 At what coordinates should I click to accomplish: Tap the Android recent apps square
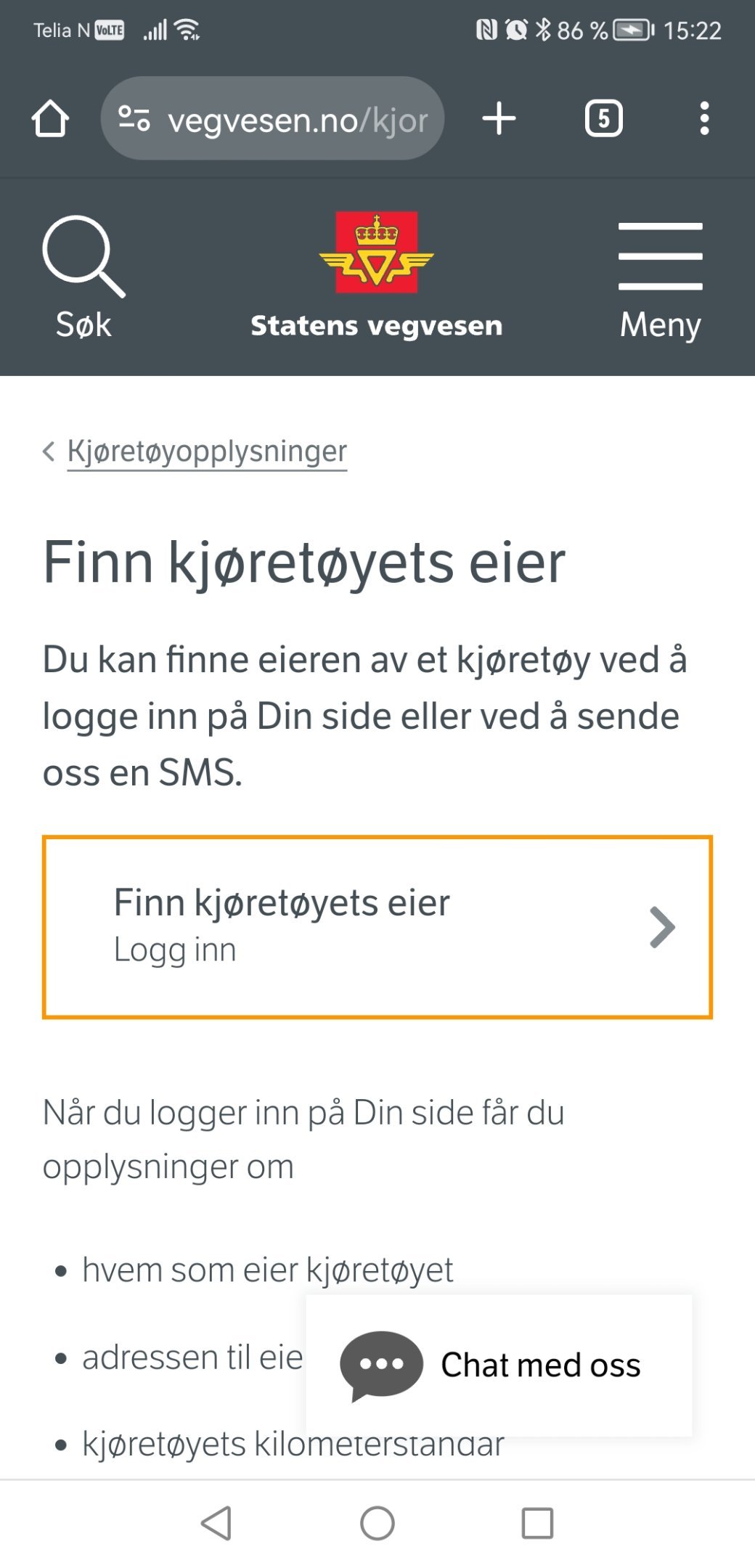point(537,1523)
